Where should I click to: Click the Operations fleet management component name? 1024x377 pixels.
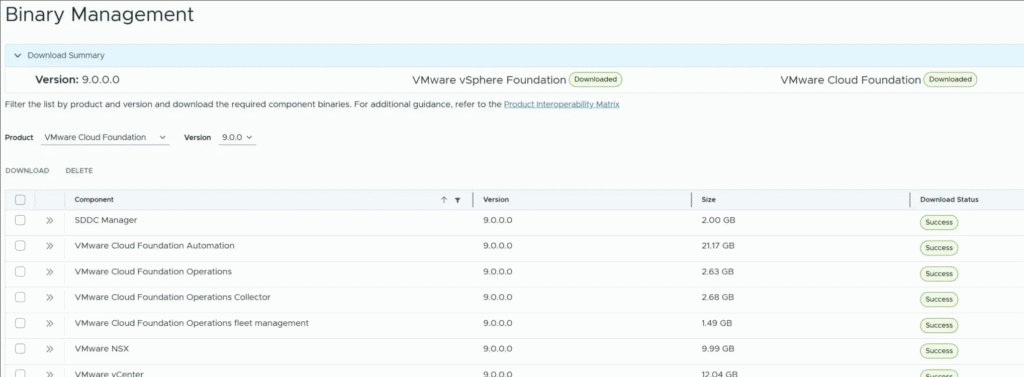pyautogui.click(x=191, y=323)
